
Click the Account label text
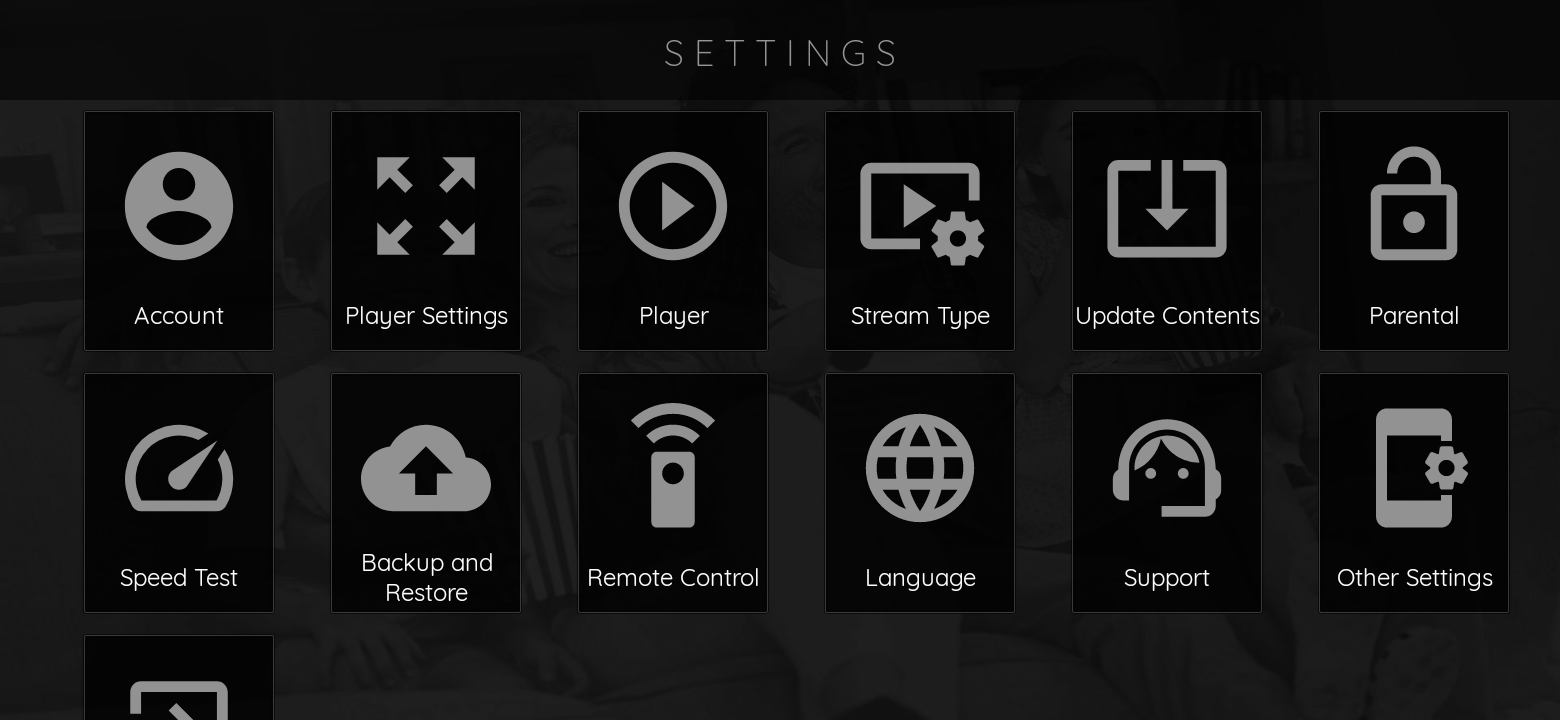179,316
